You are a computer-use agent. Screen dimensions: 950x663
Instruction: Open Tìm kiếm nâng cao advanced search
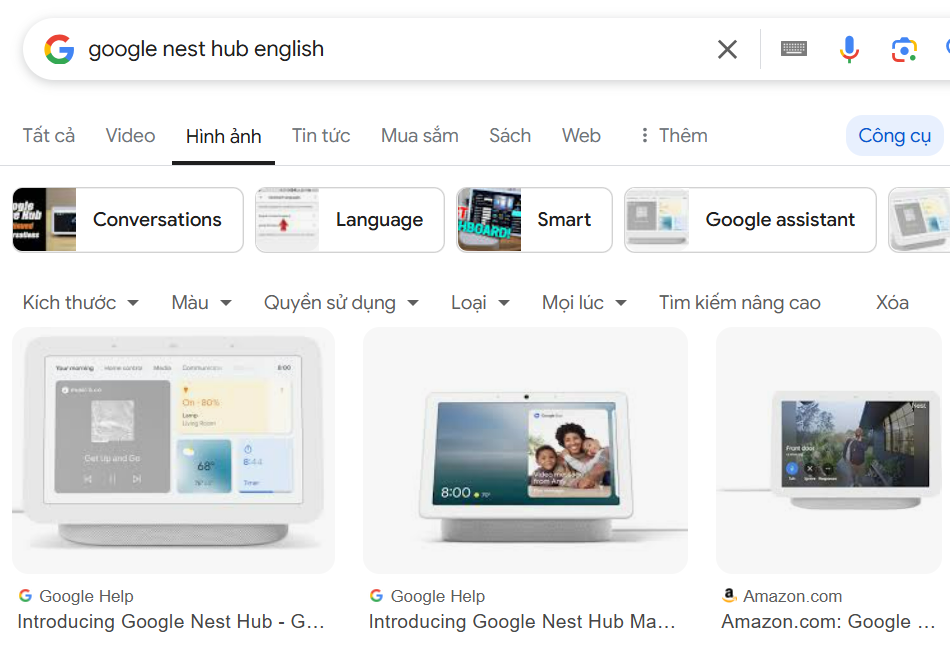[739, 302]
